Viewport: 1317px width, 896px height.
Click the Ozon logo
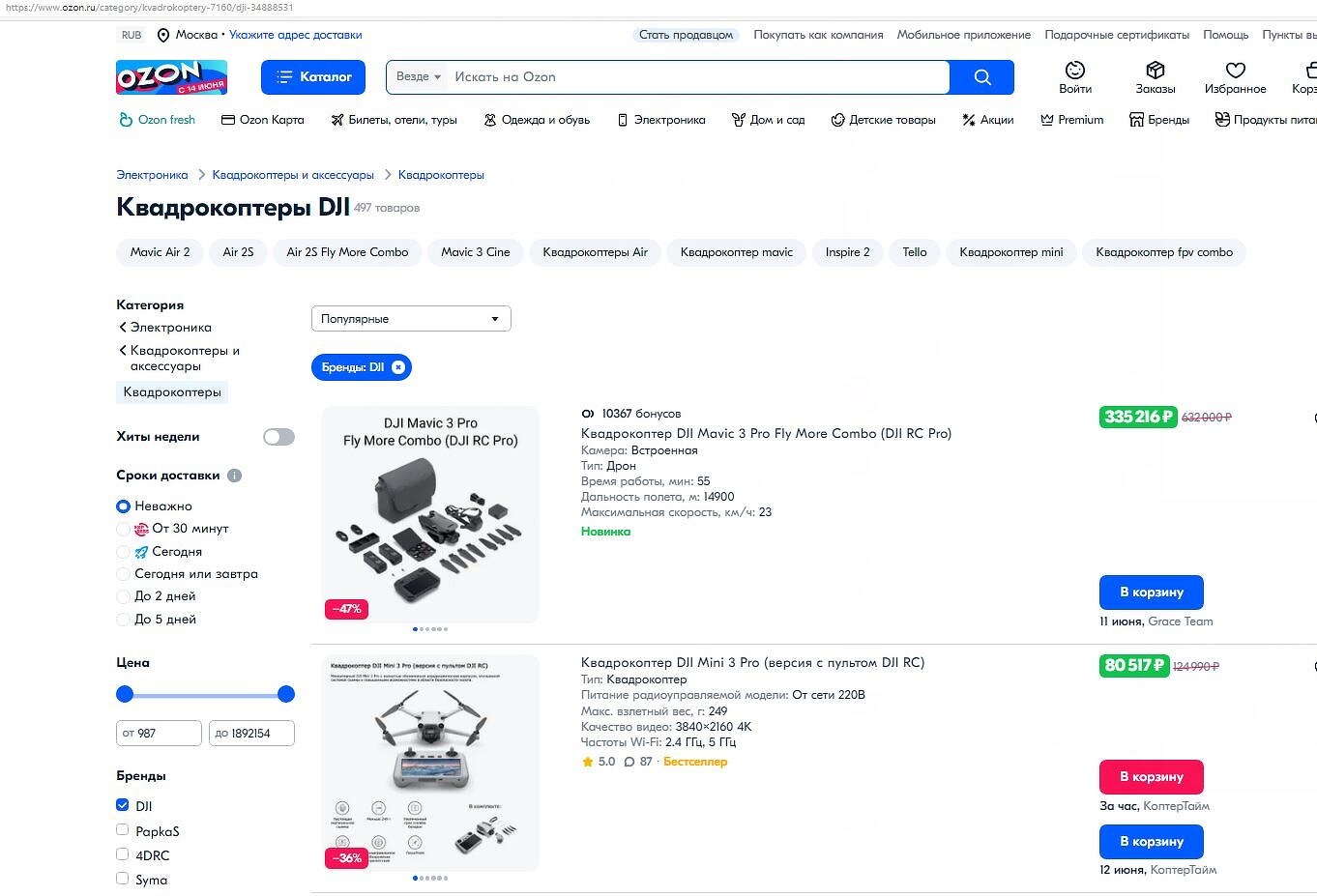(171, 77)
